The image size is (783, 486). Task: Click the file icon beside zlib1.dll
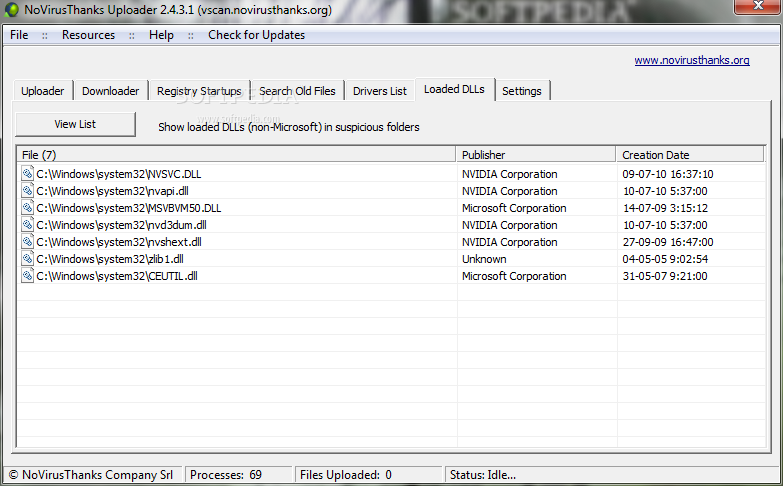point(27,259)
